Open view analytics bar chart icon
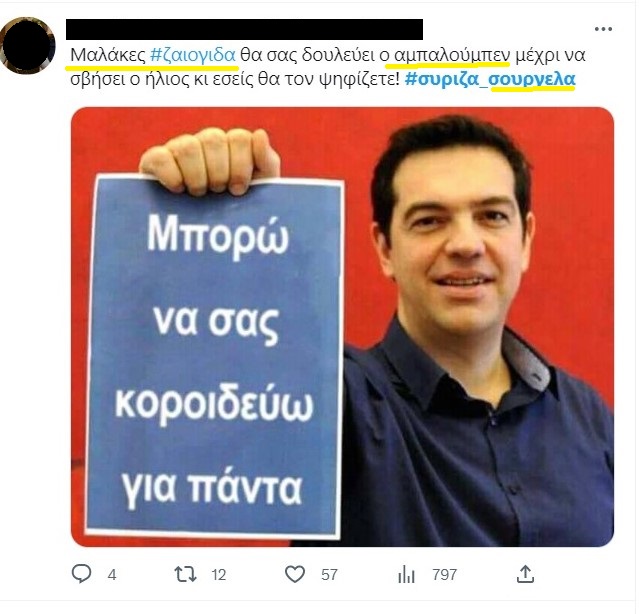The height and width of the screenshot is (614, 639). [406, 574]
